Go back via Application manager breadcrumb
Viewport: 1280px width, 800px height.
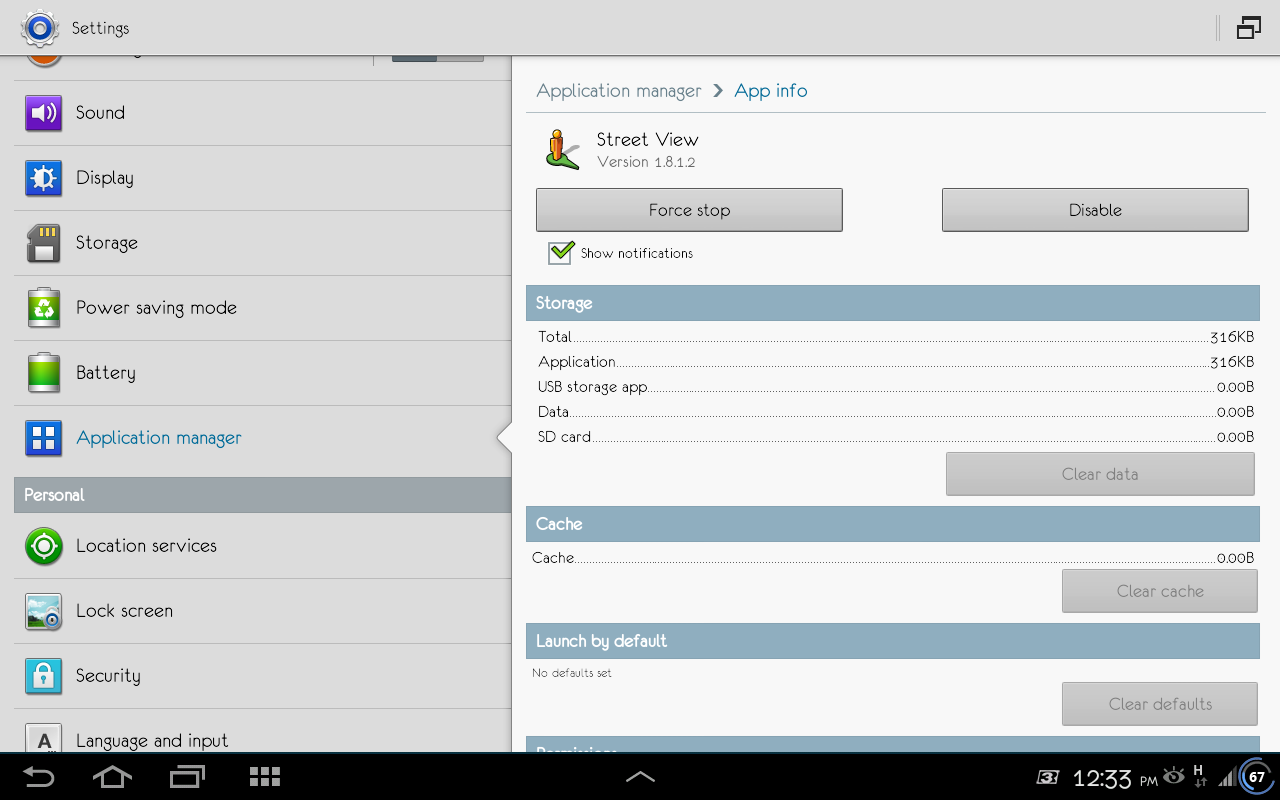(619, 91)
